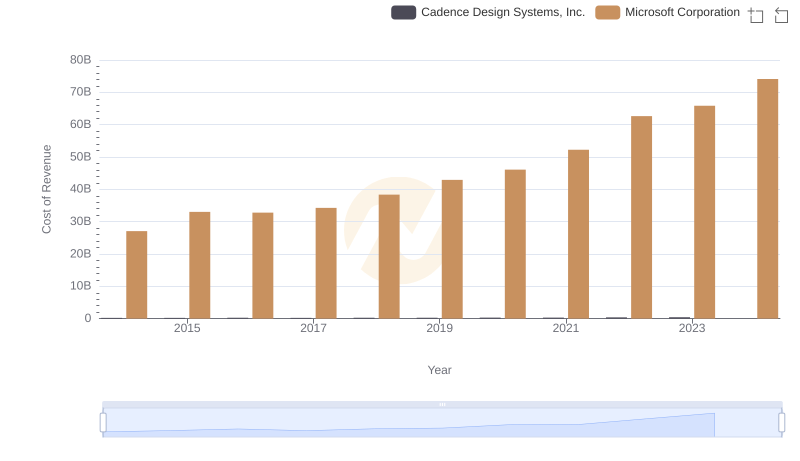Click the top grip bar of the zoom slider
Viewport: 800px width, 461px height.
point(442,404)
